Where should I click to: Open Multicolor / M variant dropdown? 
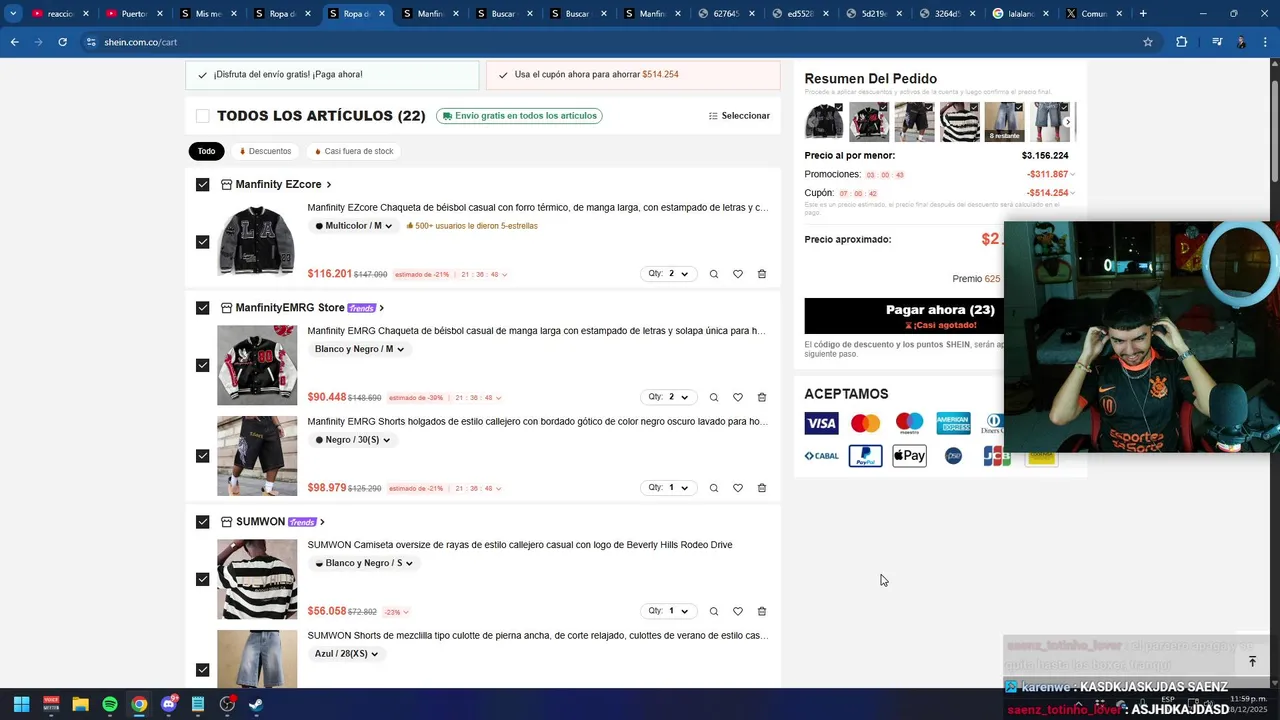[x=354, y=226]
